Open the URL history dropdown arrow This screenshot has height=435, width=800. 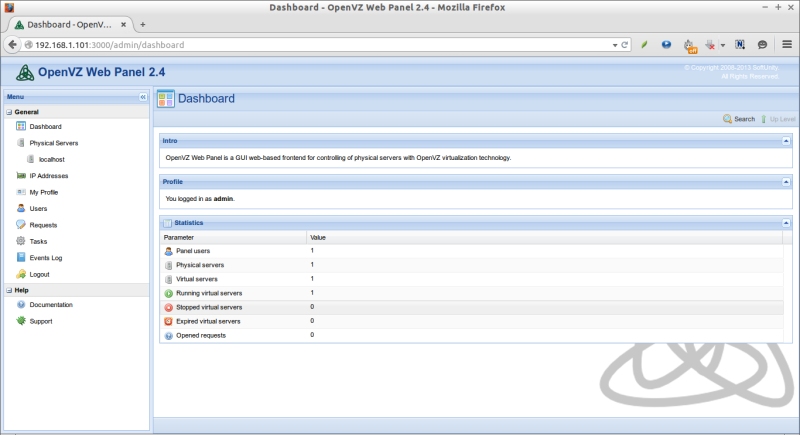point(615,45)
